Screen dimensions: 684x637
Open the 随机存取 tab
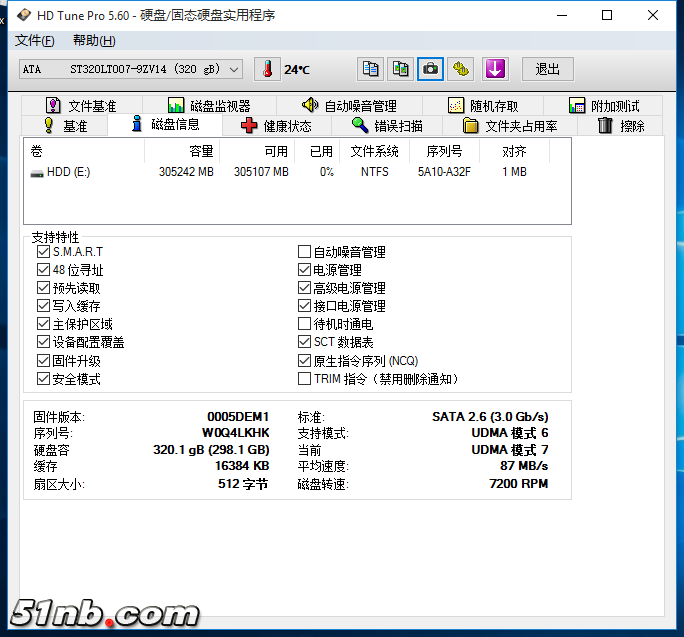tap(483, 106)
